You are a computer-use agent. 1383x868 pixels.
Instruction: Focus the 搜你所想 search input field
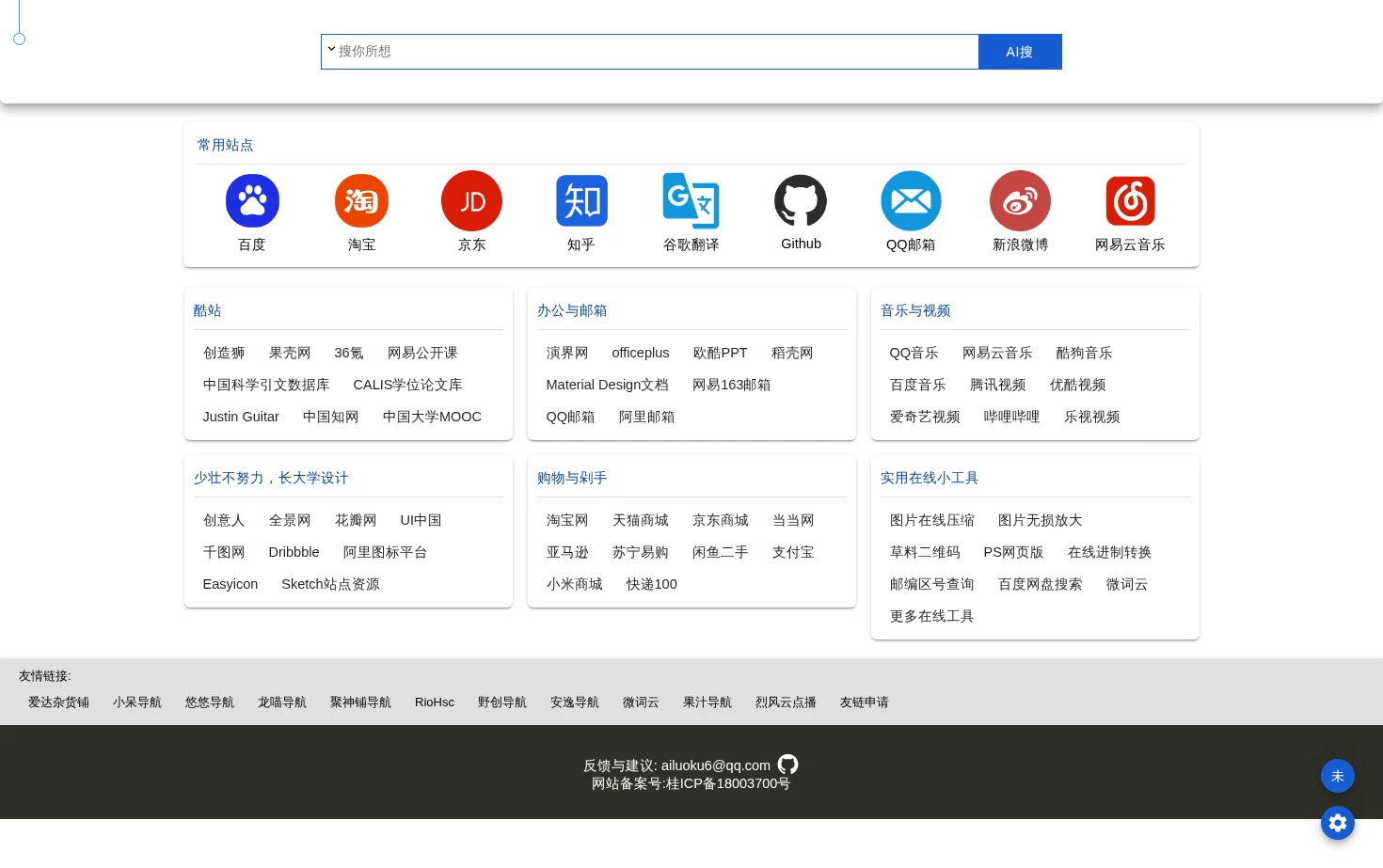point(657,52)
